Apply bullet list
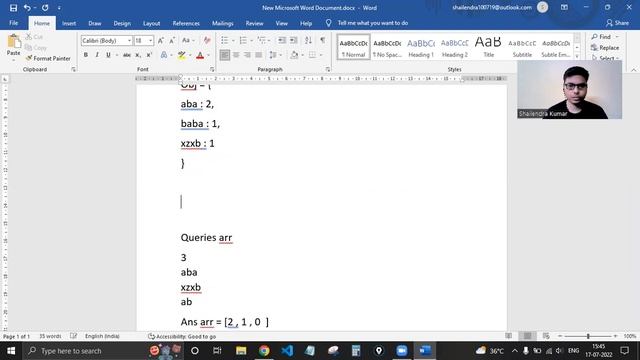640x360 pixels. click(x=224, y=40)
